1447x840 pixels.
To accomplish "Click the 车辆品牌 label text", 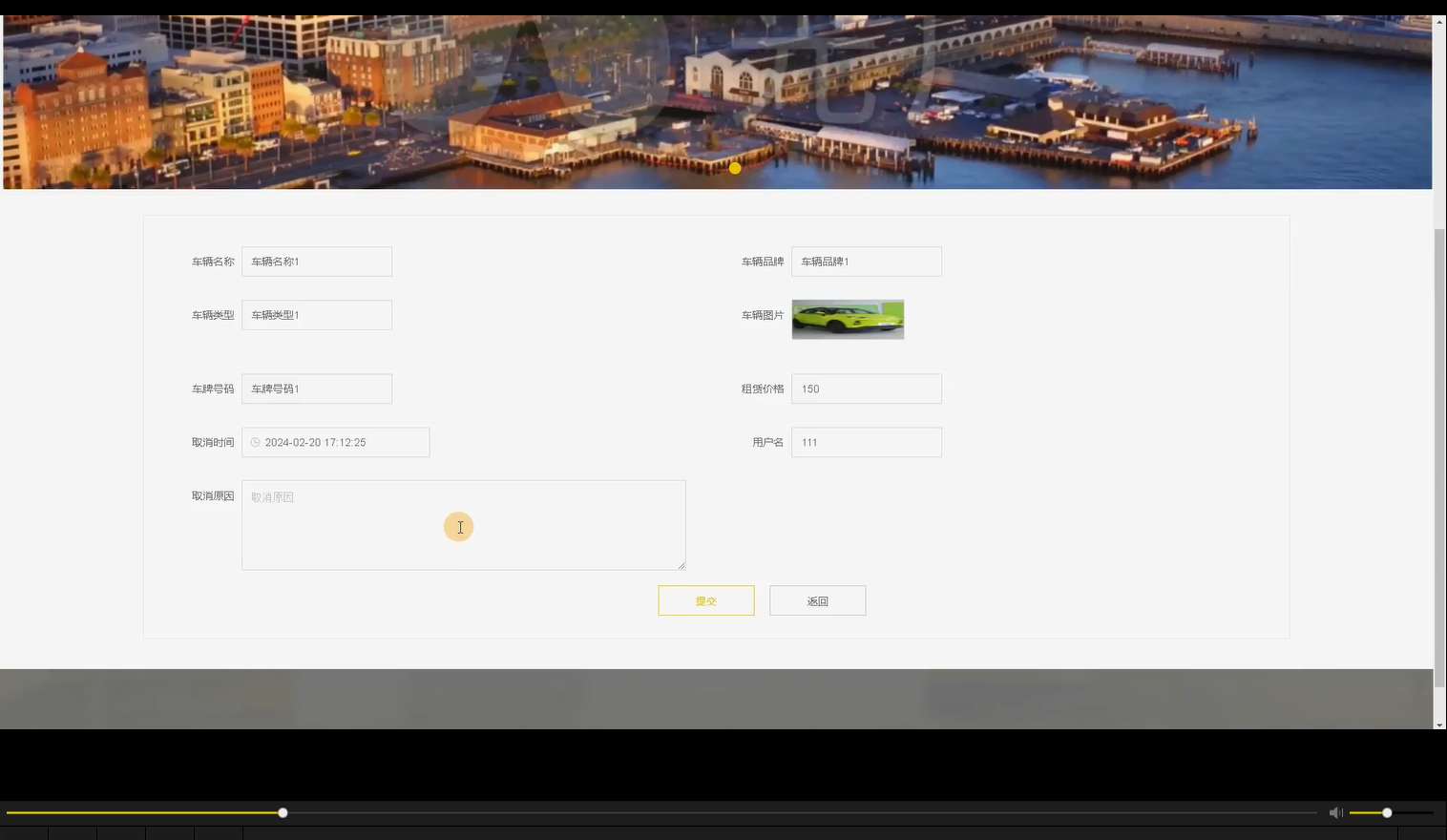I will click(763, 262).
